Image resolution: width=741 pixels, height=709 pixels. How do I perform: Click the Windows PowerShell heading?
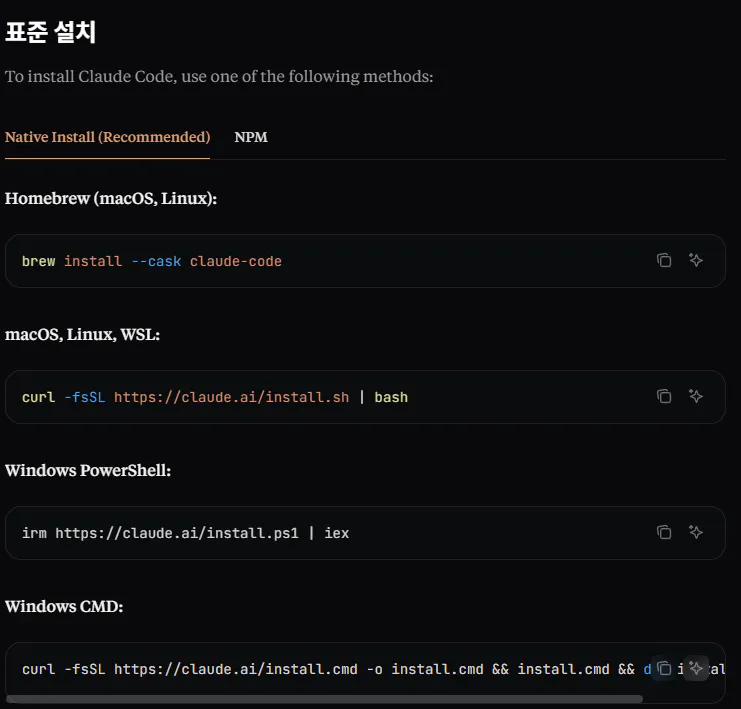coord(88,470)
